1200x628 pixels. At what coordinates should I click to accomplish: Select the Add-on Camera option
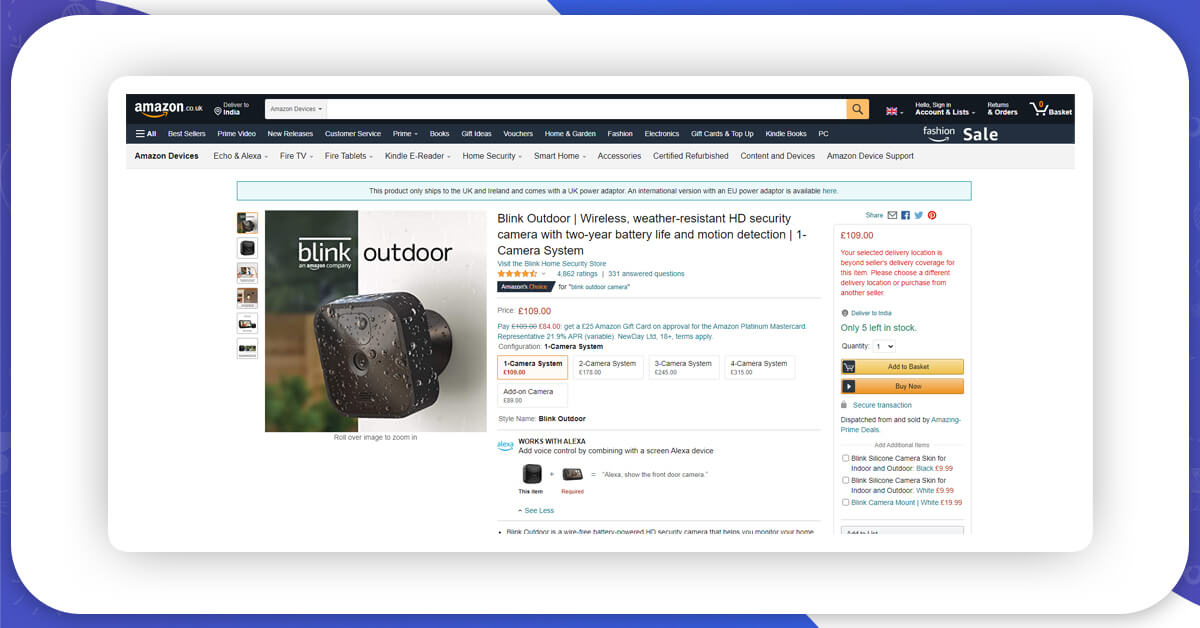tap(532, 395)
